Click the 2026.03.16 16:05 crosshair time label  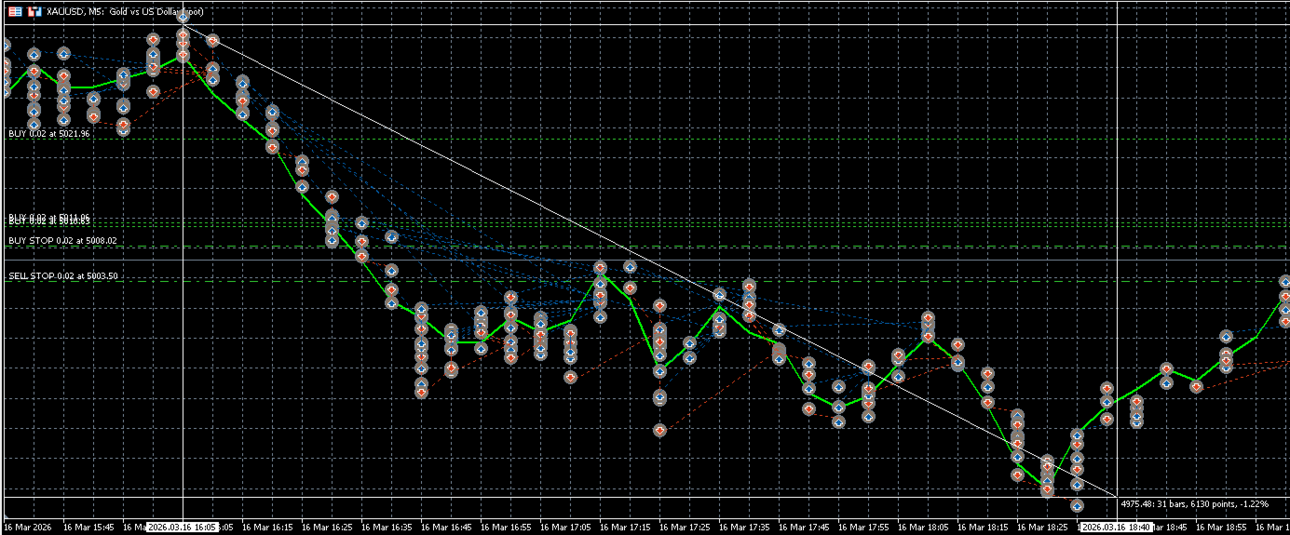click(183, 526)
